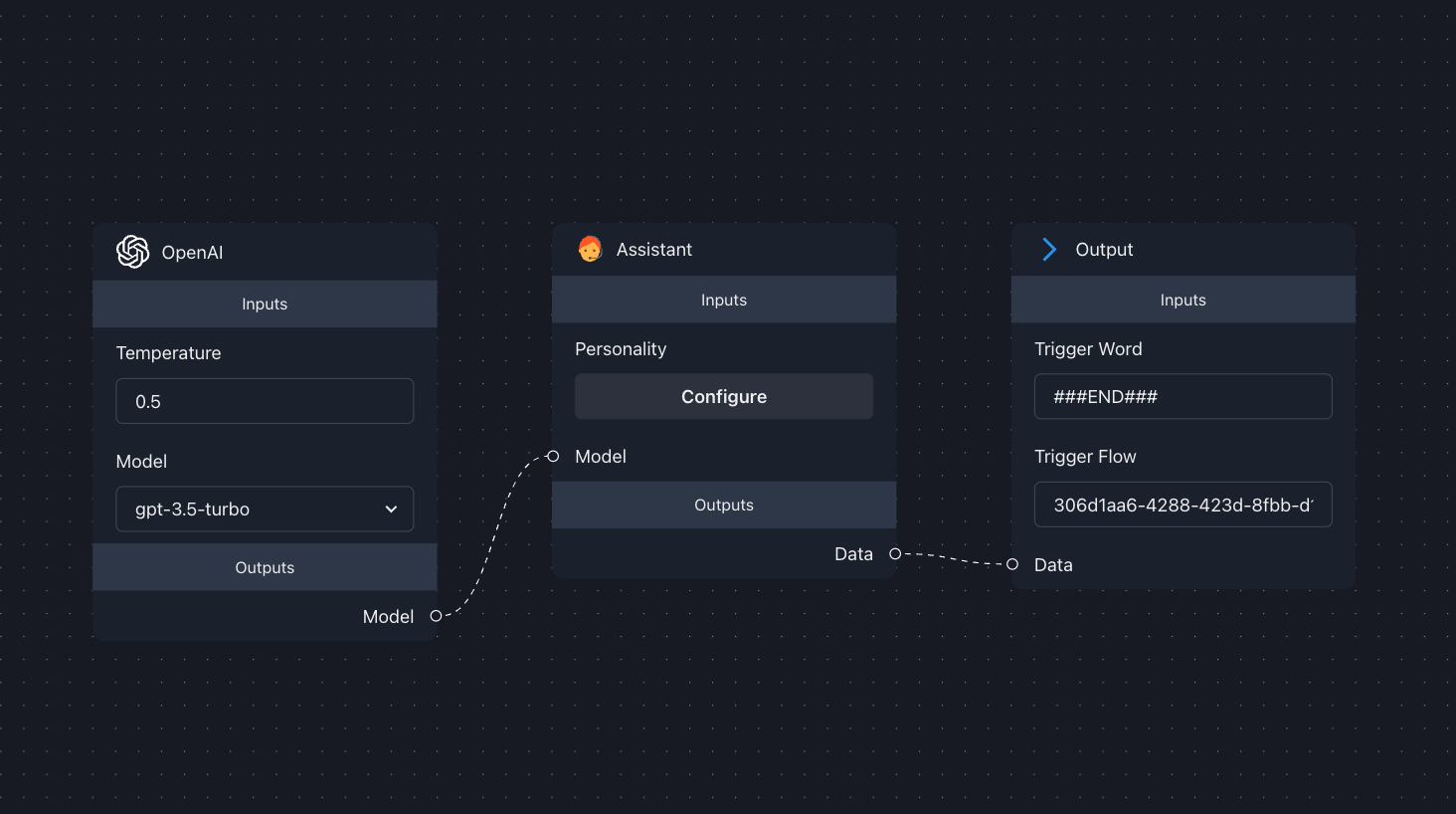Screen dimensions: 1456x814
Task: Click the dropdown arrow in Model selector
Action: 391,509
